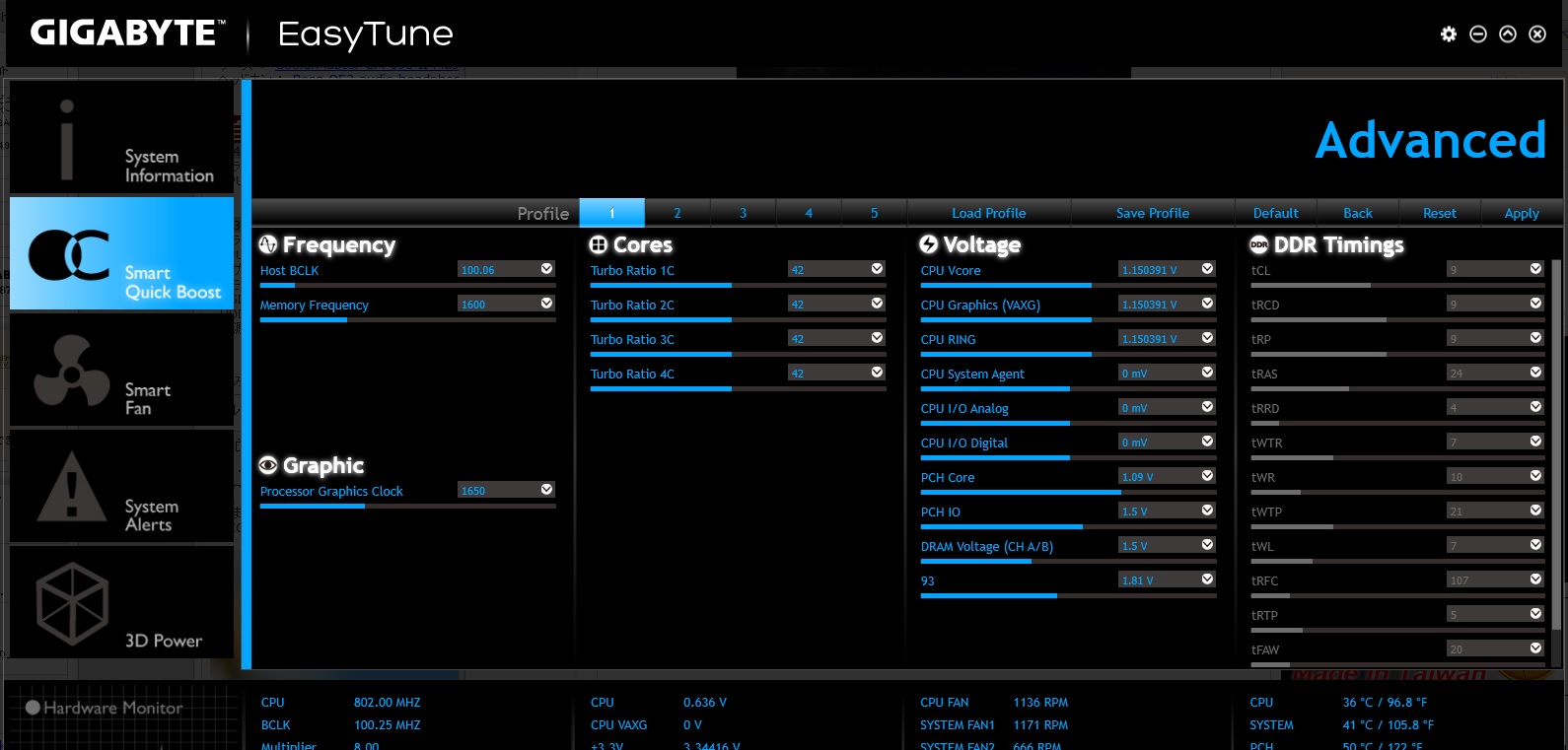The width and height of the screenshot is (1568, 750).
Task: Open the tRFC timing dropdown
Action: pos(1535,580)
